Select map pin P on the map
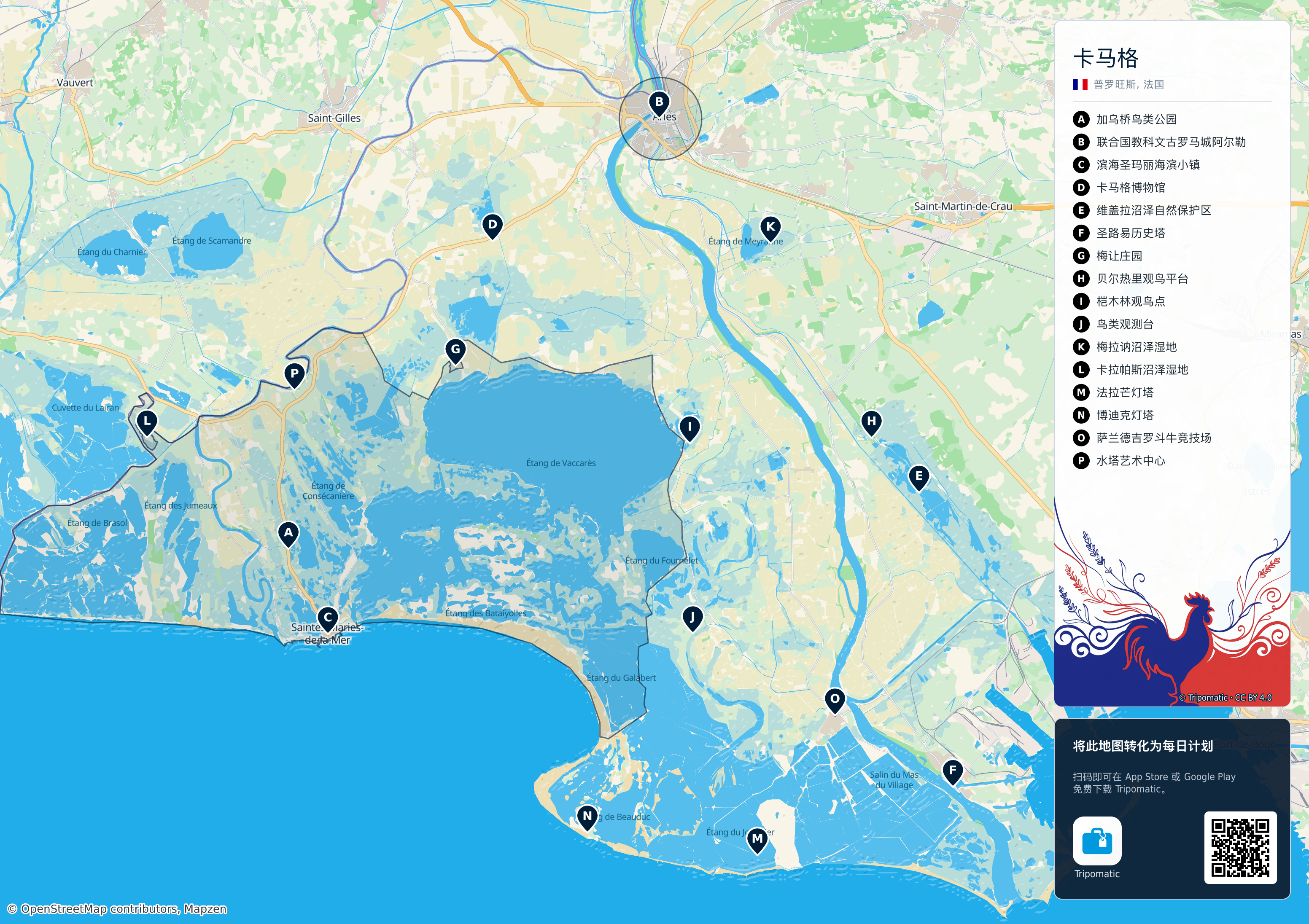 [x=294, y=375]
